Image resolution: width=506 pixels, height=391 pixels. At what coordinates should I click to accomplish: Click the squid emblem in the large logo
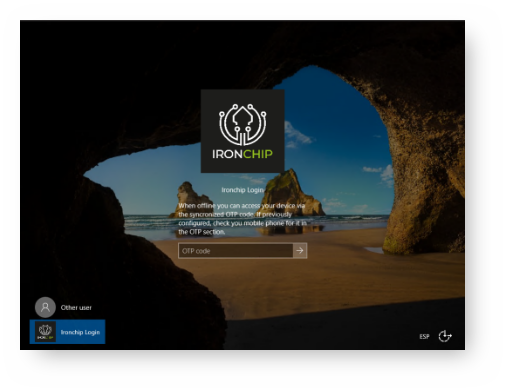[x=243, y=125]
